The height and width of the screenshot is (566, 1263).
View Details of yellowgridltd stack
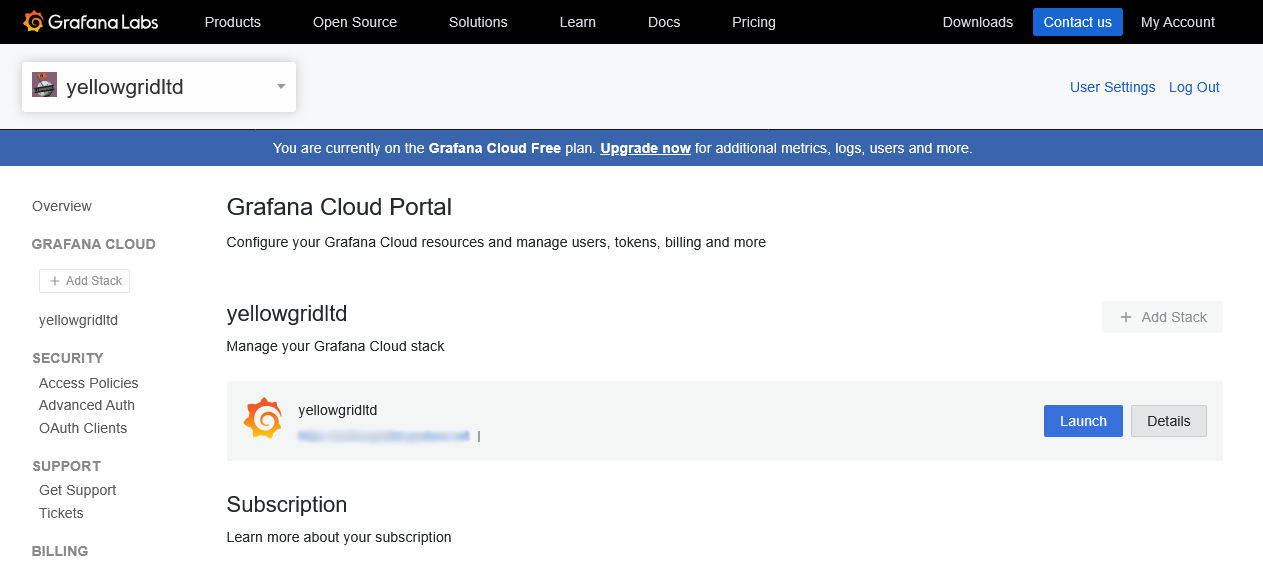[x=1168, y=421]
